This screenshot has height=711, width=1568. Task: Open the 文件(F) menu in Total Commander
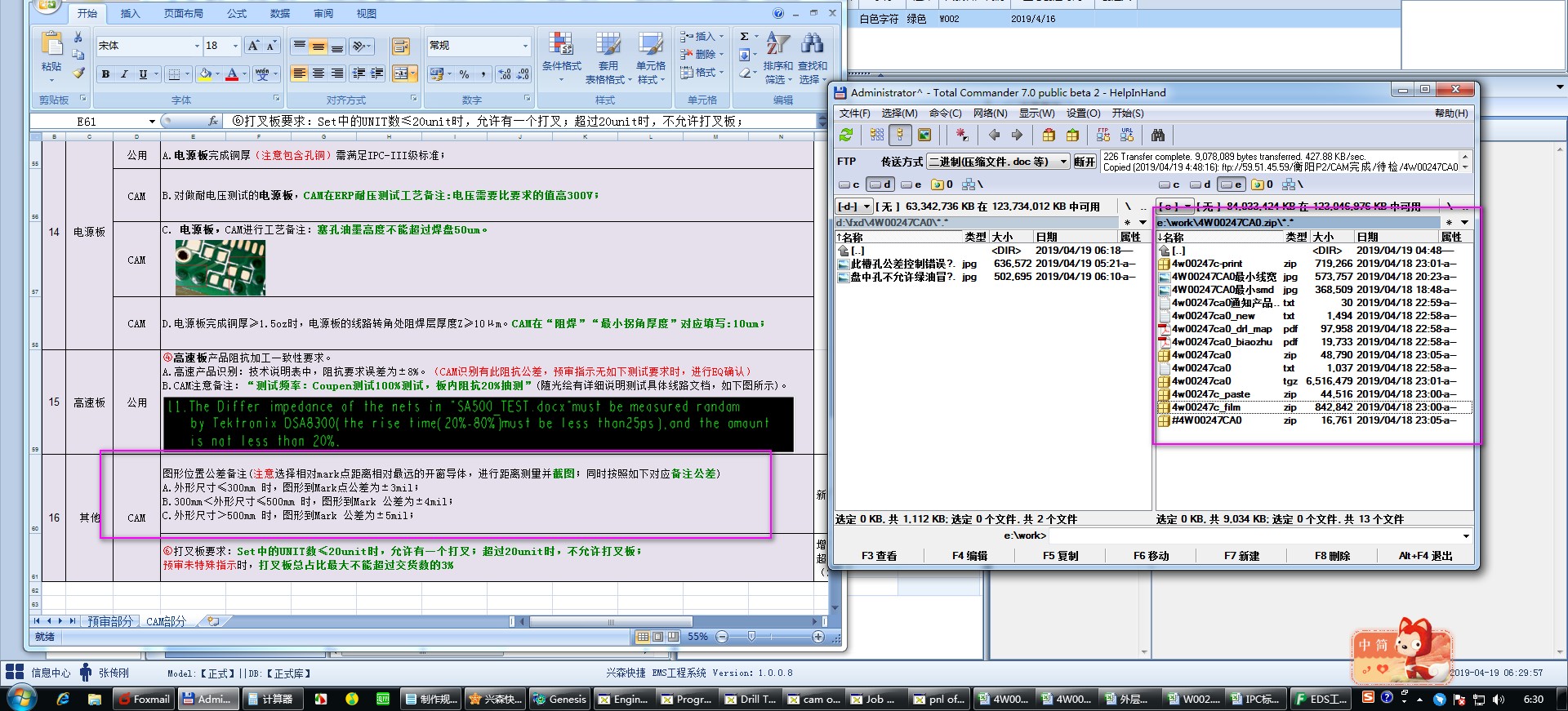854,113
